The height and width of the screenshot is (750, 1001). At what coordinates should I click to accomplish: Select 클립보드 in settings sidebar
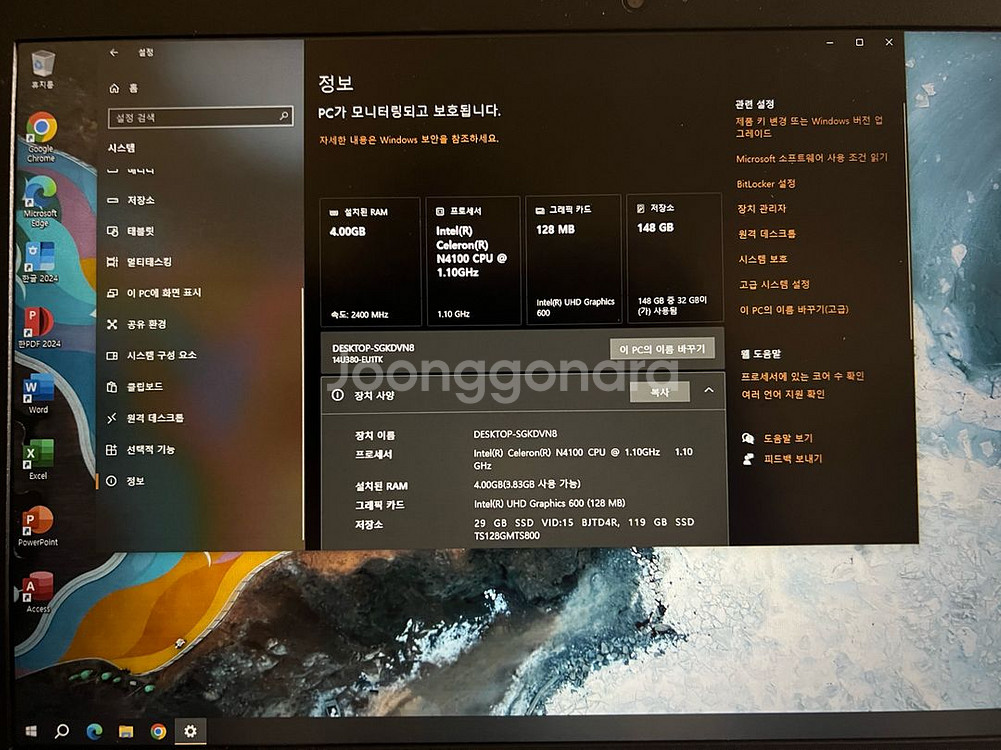tap(144, 387)
